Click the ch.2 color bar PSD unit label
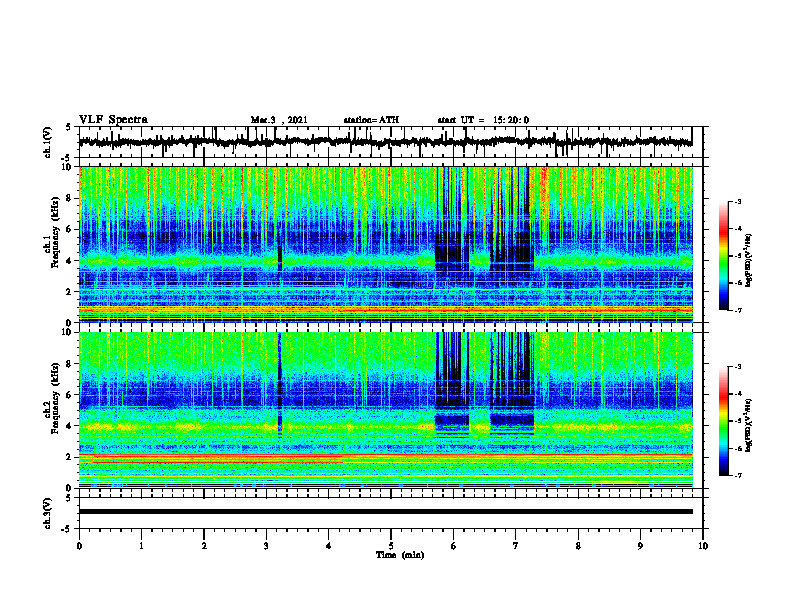 [748, 426]
